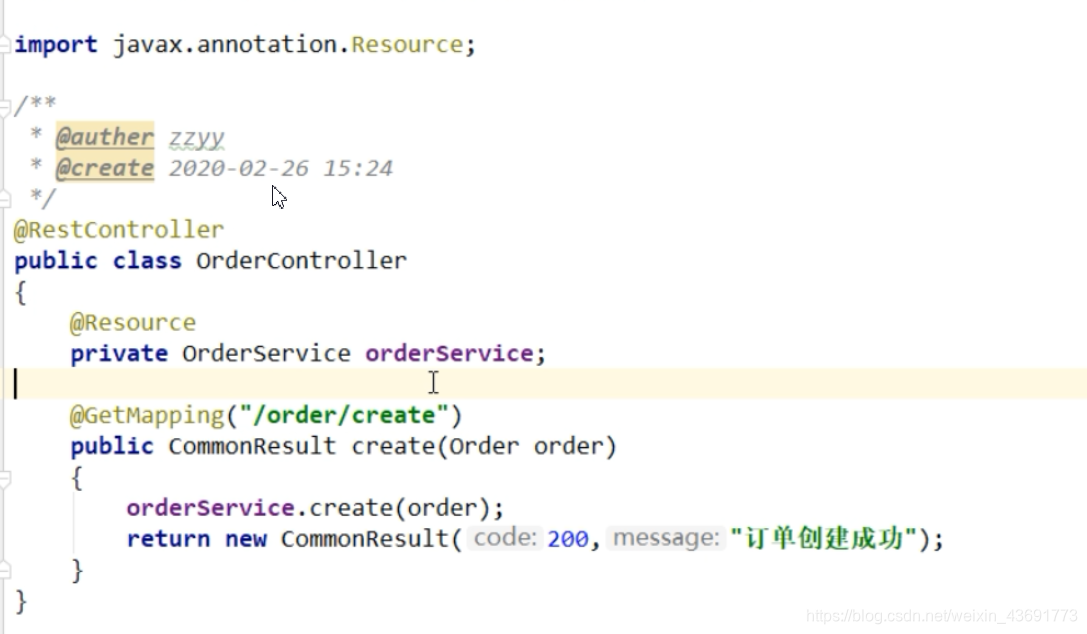The image size is (1087, 634).
Task: Click the return keyword
Action: 168,539
